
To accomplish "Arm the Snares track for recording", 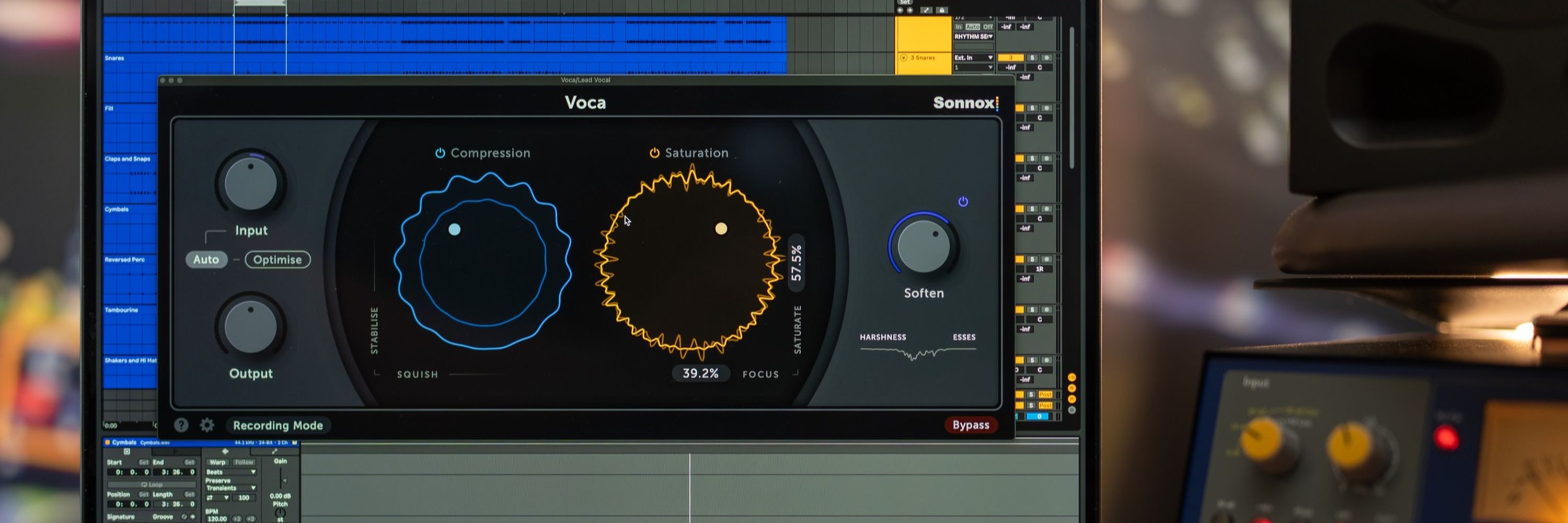I will [x=1047, y=58].
